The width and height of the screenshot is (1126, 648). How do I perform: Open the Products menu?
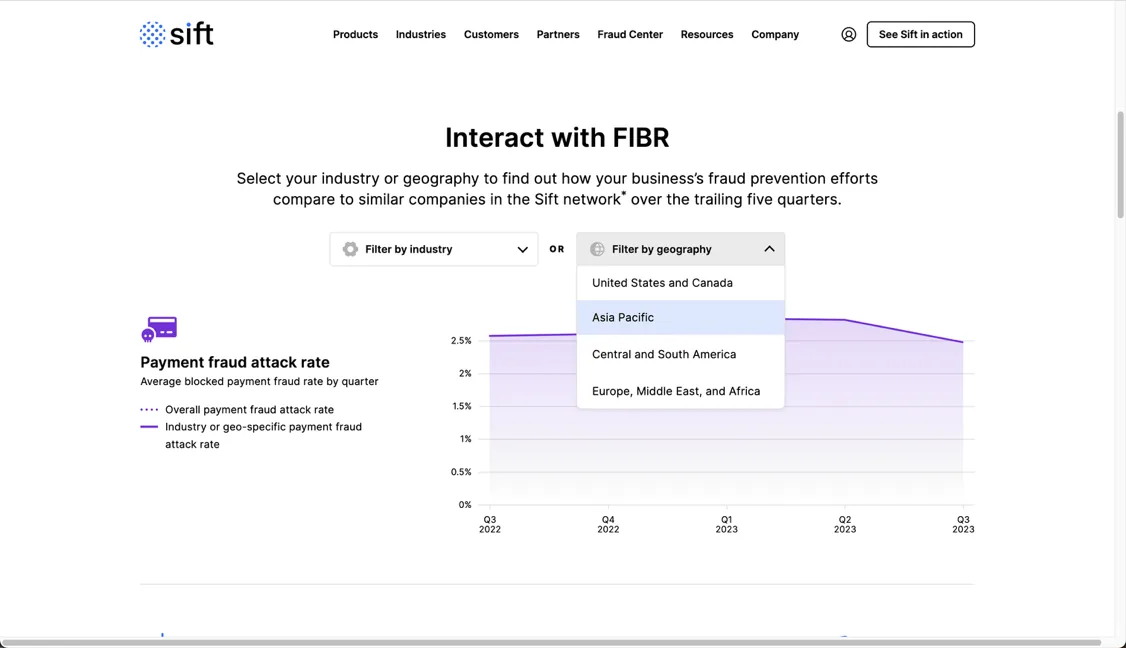pos(355,34)
